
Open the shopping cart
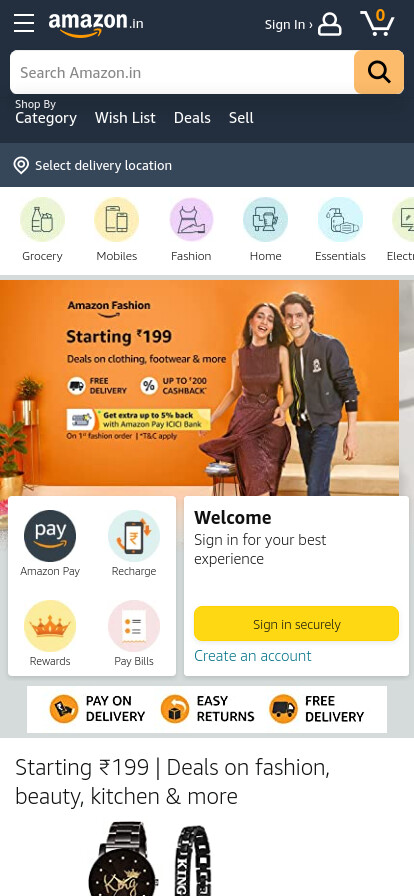point(377,23)
